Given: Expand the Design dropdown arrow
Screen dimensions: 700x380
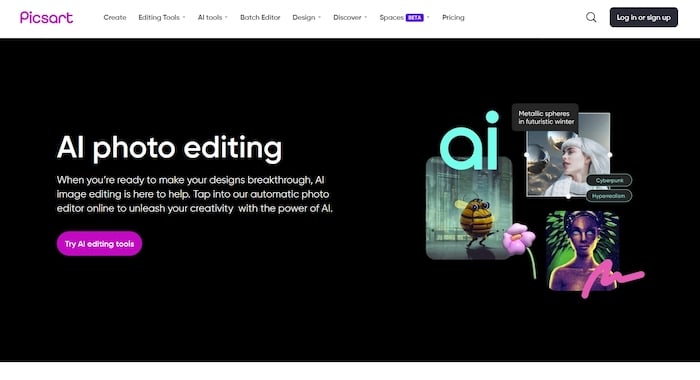Looking at the screenshot, I should click(319, 17).
